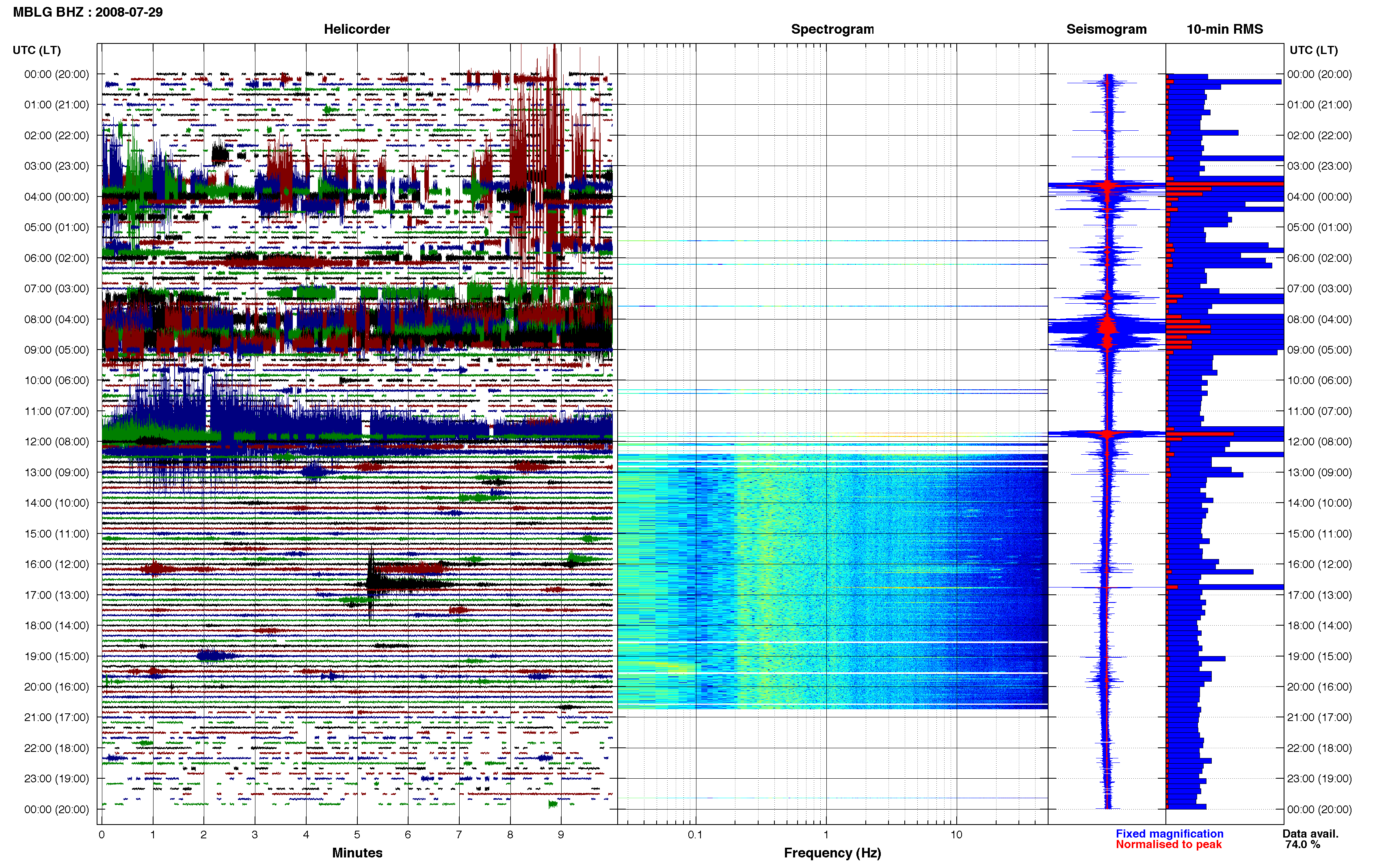
Task: Click the '5' tick on the Minutes axis
Action: coord(357,835)
